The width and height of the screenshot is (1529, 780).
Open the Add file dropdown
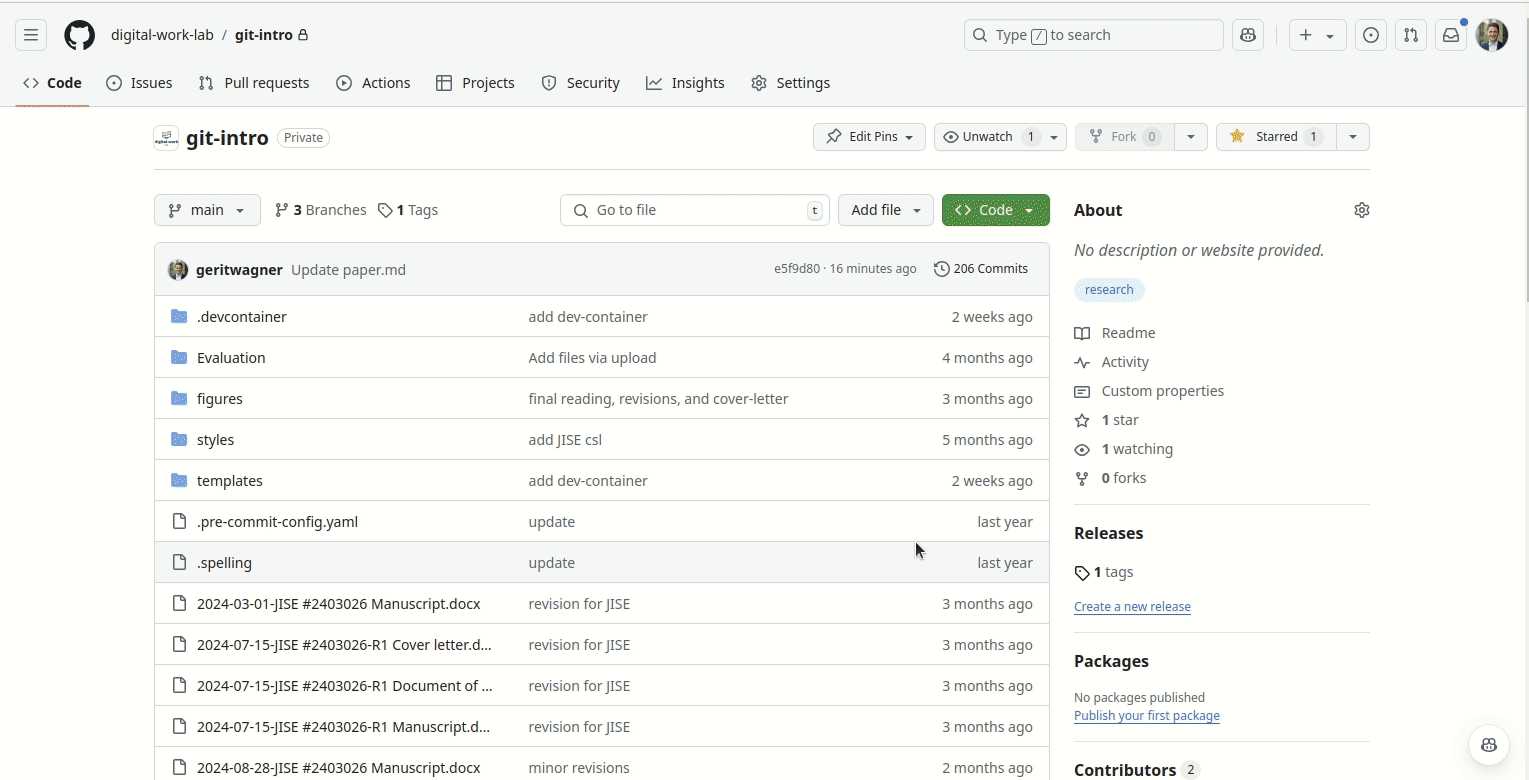886,210
